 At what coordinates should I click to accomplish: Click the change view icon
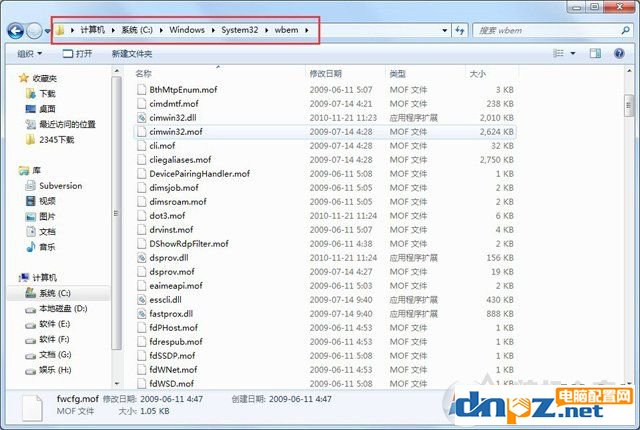point(558,53)
